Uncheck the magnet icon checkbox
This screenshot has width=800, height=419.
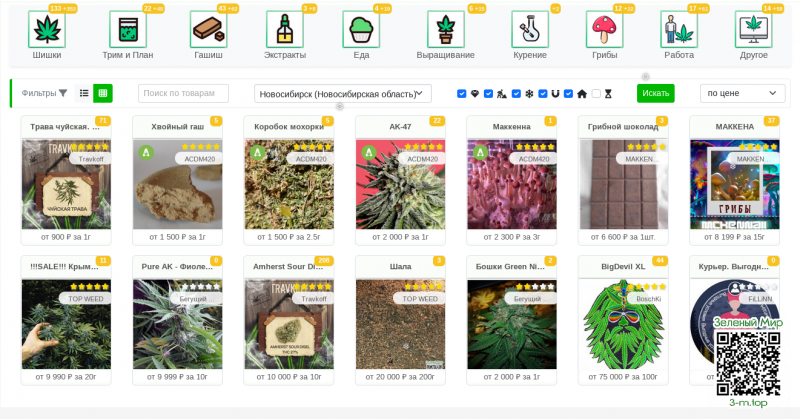click(x=543, y=94)
